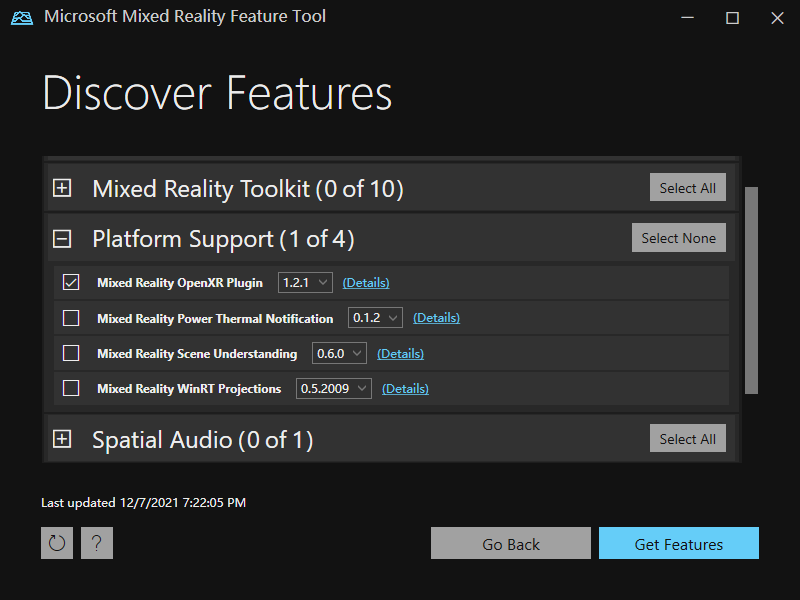Click the Platform Support (1 of 4) heading
800x600 pixels.
coord(223,239)
